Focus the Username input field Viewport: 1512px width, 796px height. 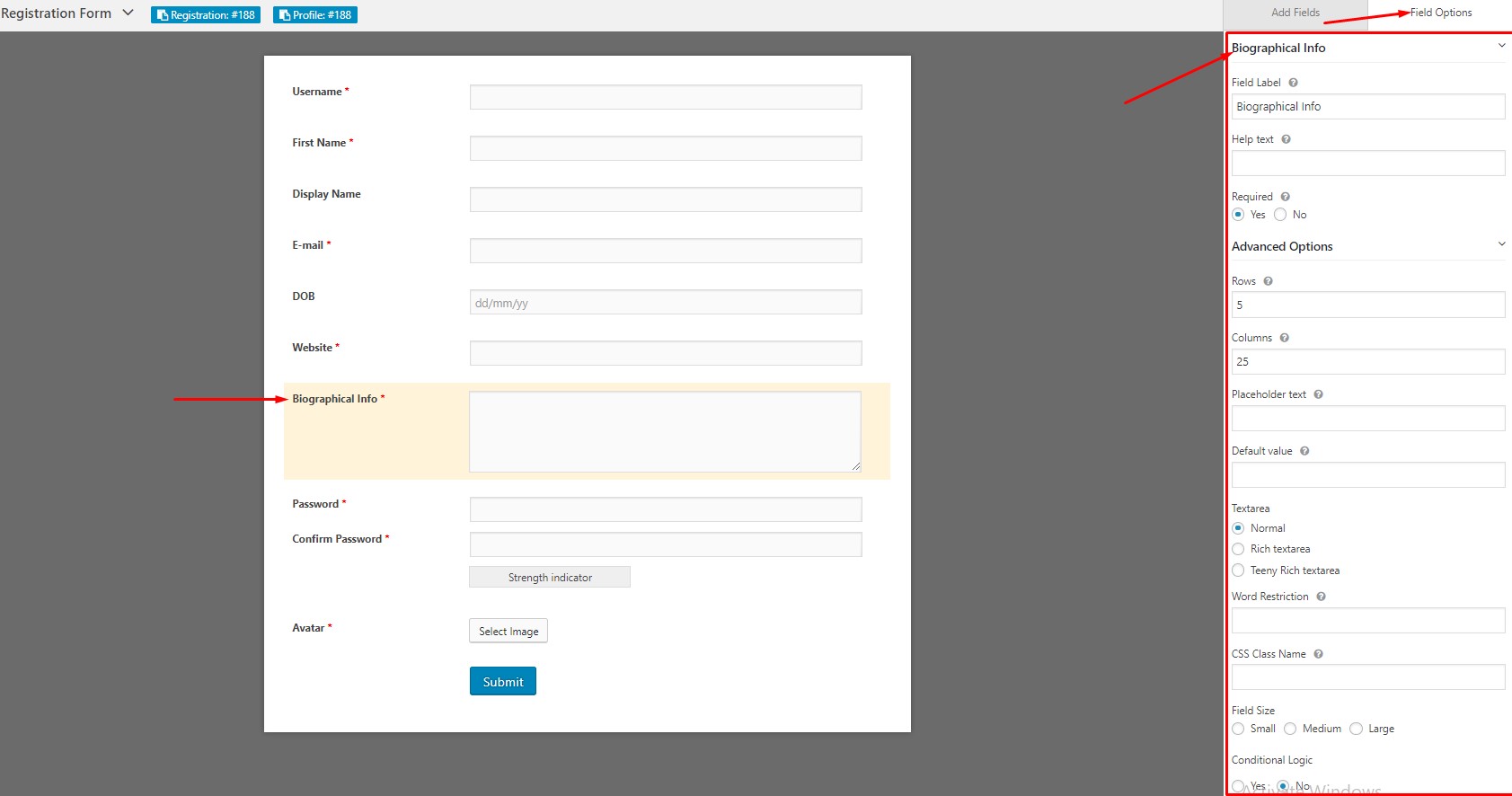(666, 97)
